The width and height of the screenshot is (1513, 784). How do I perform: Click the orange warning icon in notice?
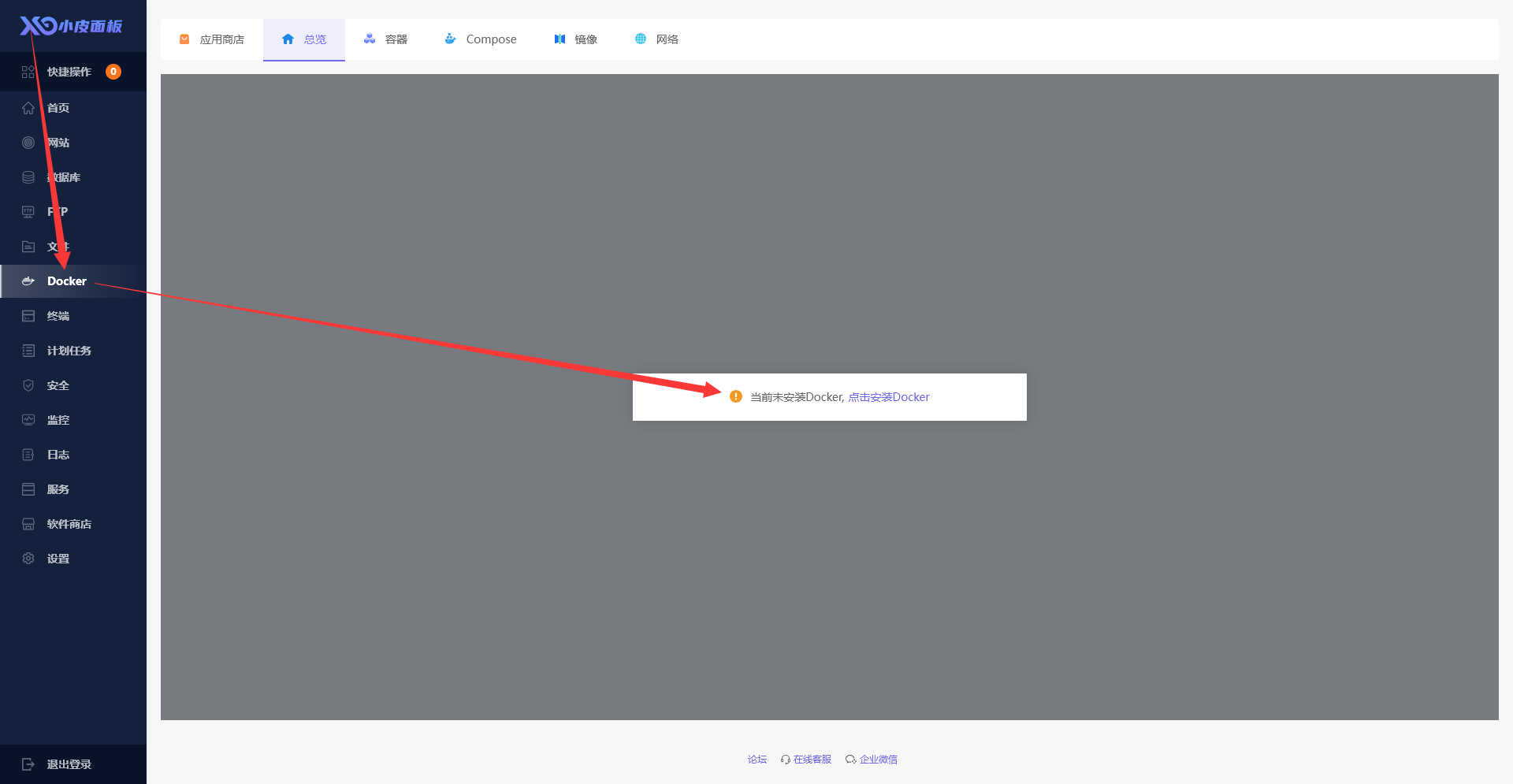pos(736,396)
